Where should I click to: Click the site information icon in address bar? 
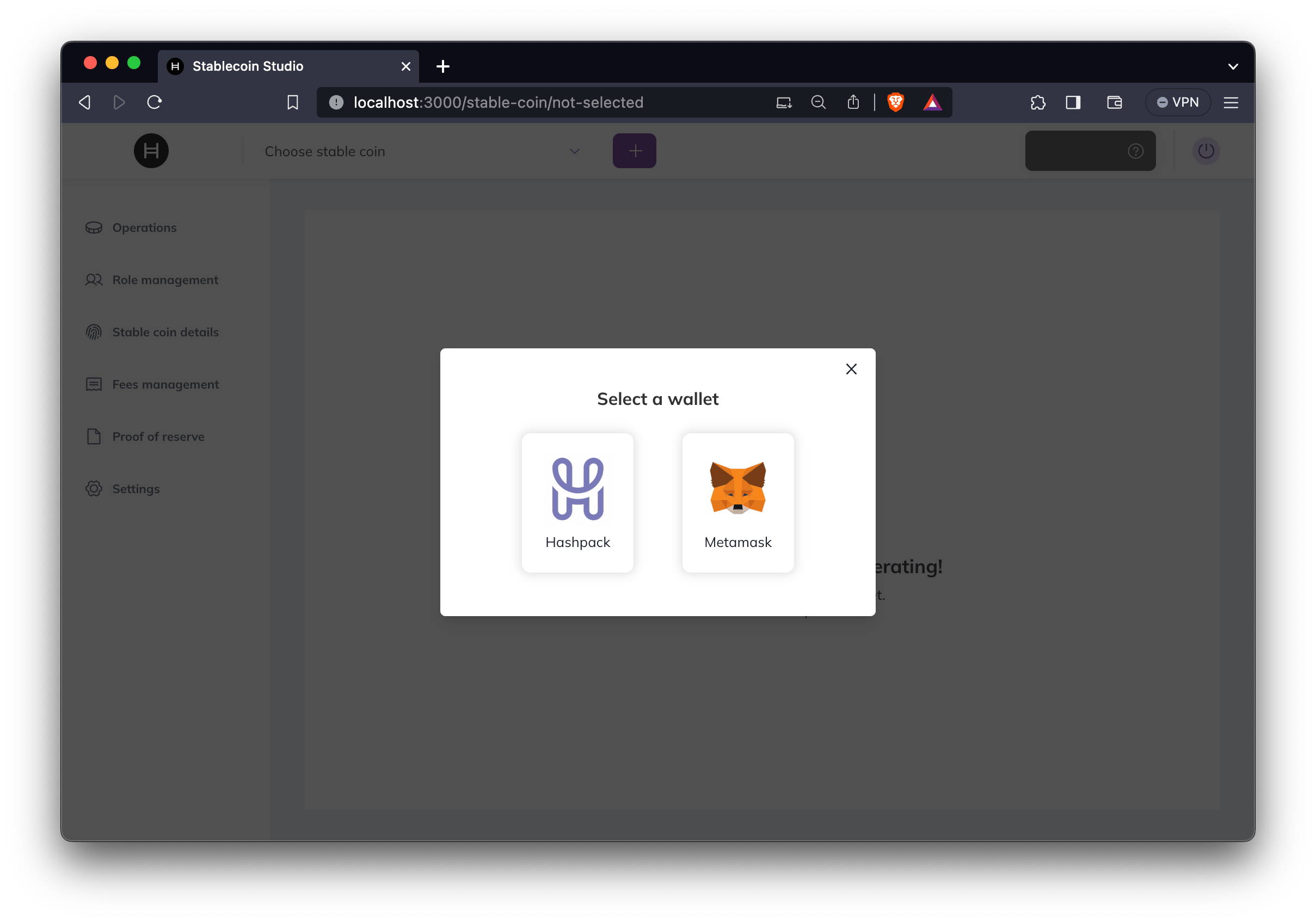click(336, 102)
